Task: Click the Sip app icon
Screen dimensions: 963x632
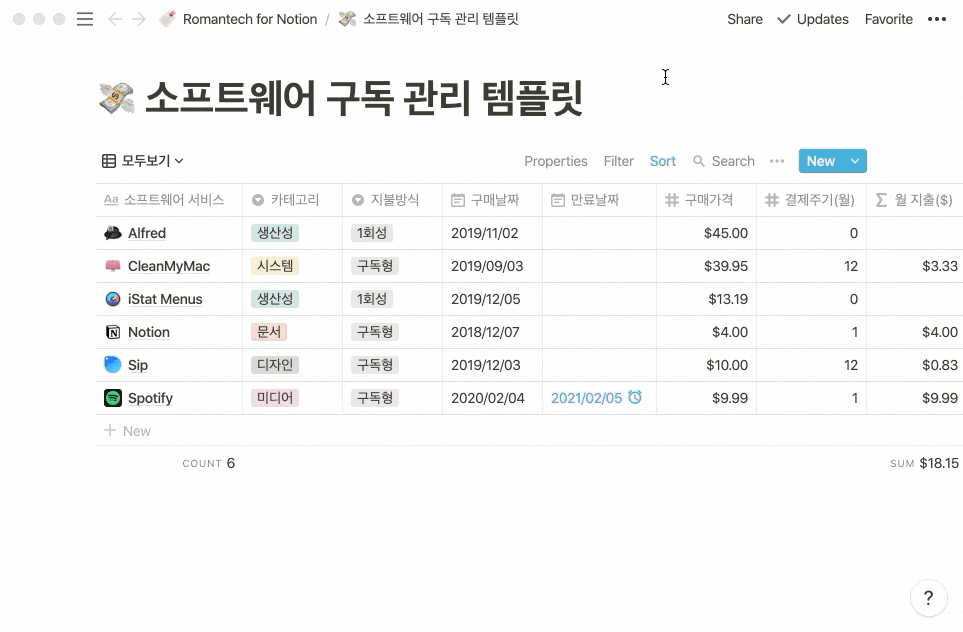Action: pyautogui.click(x=112, y=365)
